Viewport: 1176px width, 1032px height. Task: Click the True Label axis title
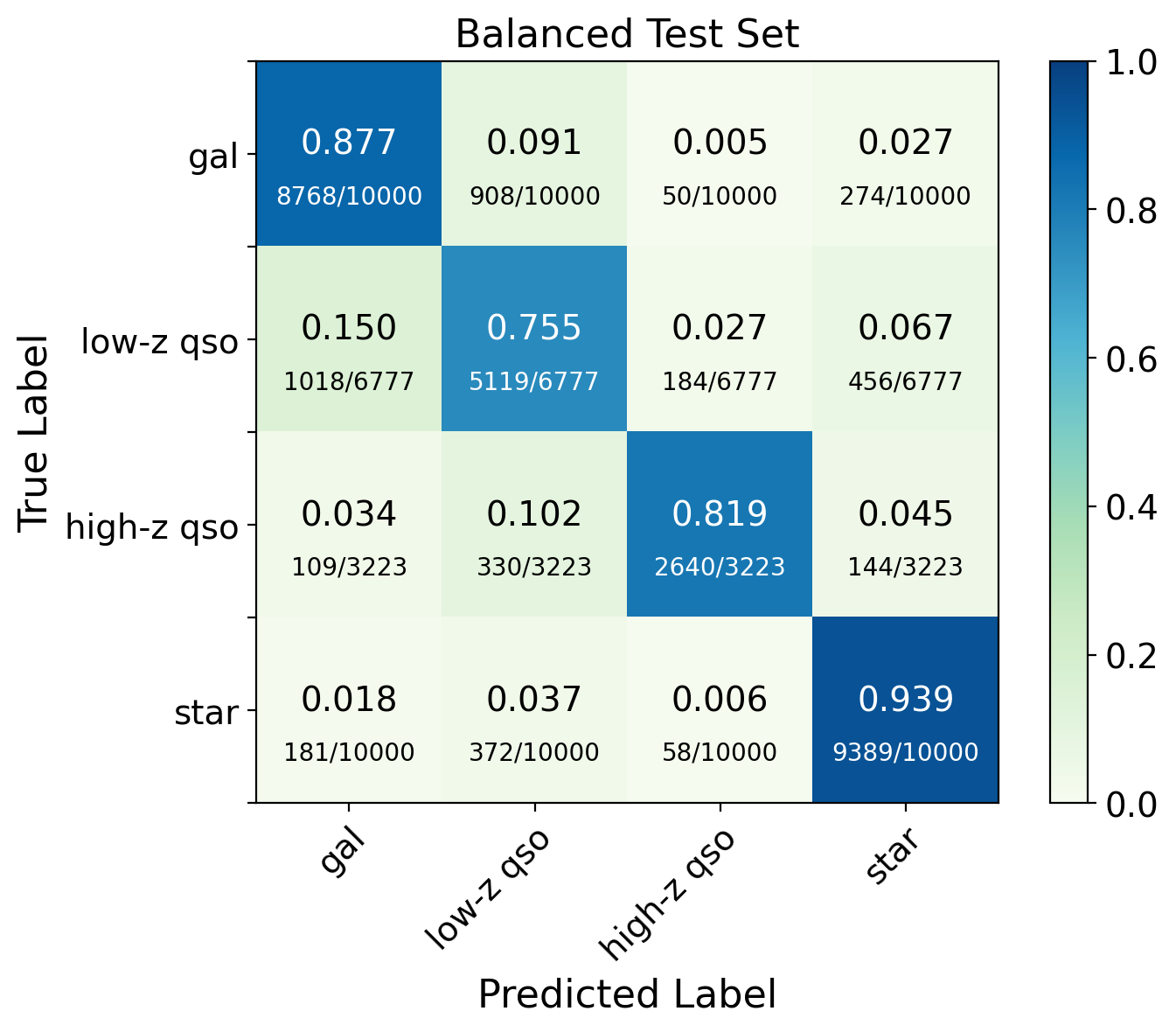point(33,431)
